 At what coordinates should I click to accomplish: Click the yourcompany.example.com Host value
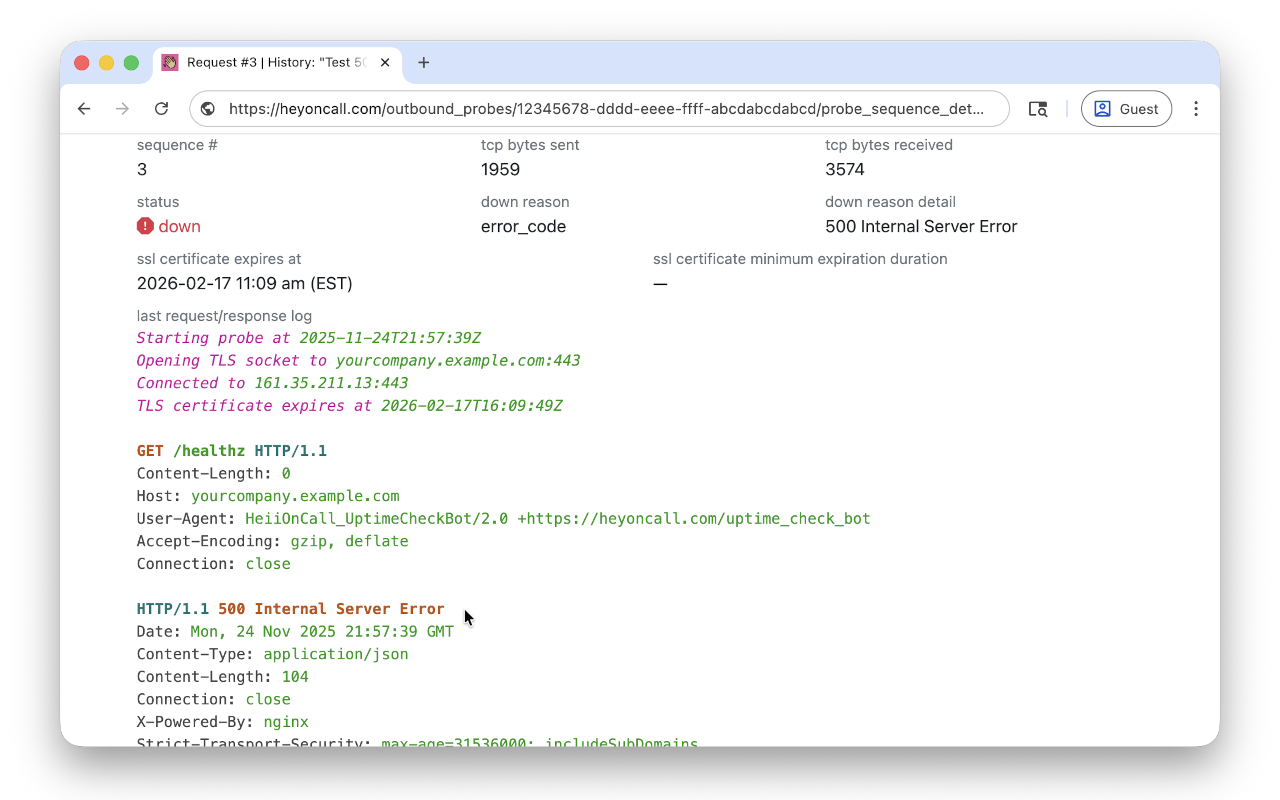pyautogui.click(x=295, y=496)
